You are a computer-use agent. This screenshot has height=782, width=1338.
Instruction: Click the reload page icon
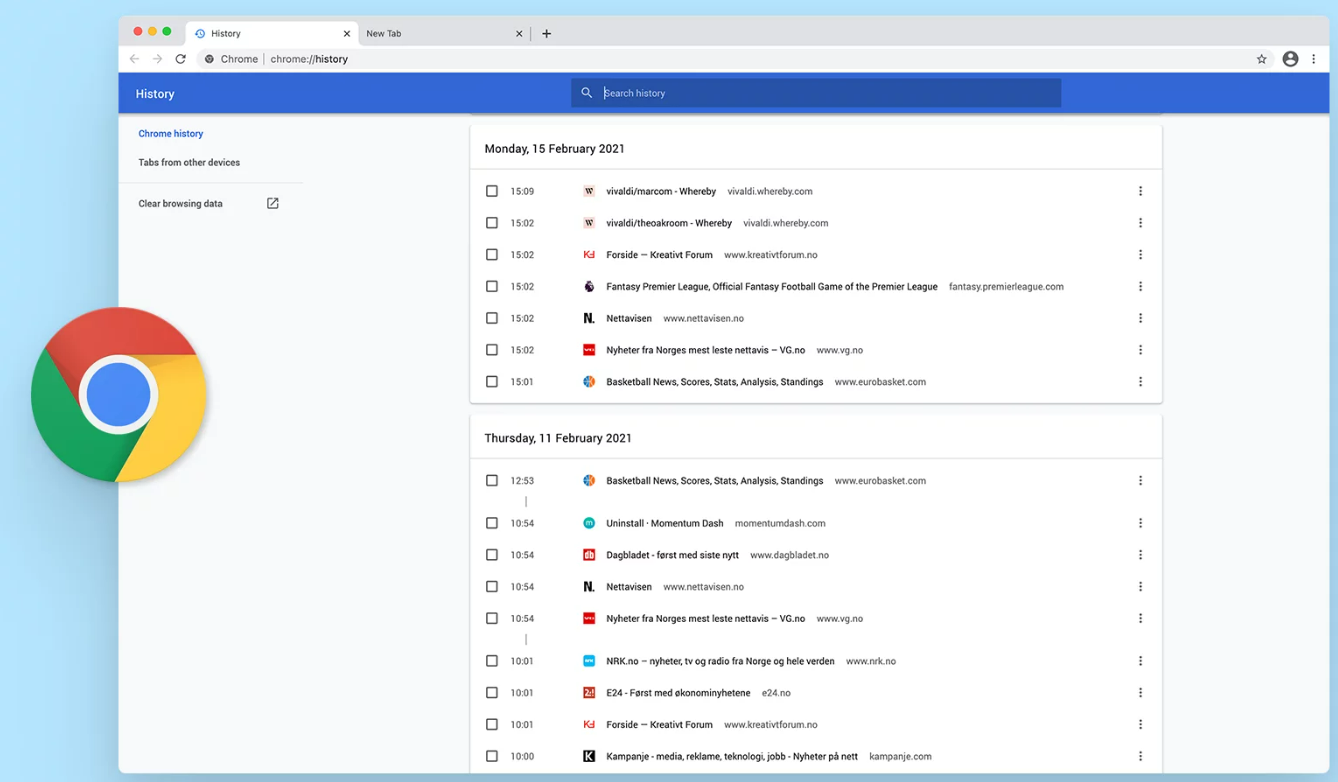pos(181,59)
